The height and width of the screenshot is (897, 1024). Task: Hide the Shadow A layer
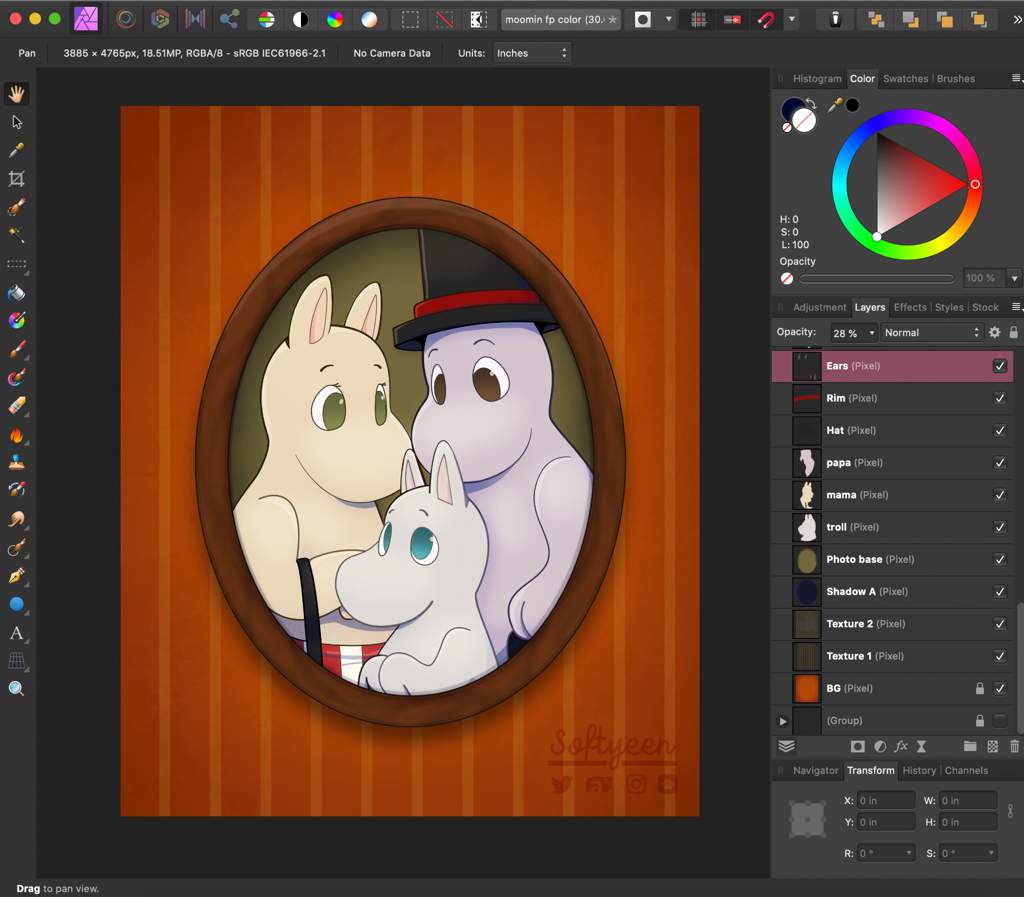(1000, 591)
